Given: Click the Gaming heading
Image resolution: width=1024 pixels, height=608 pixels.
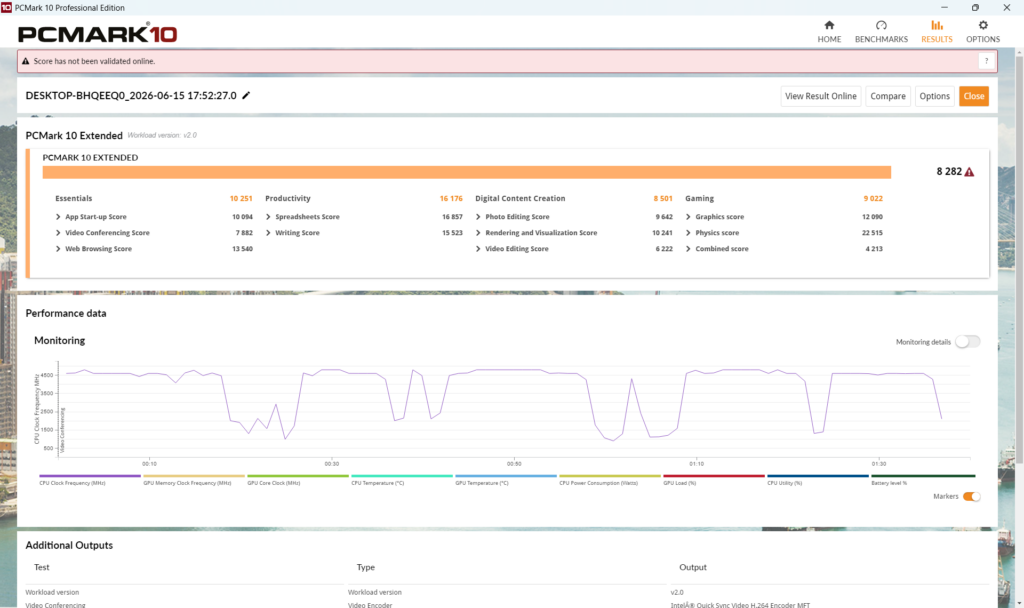Looking at the screenshot, I should pos(699,199).
